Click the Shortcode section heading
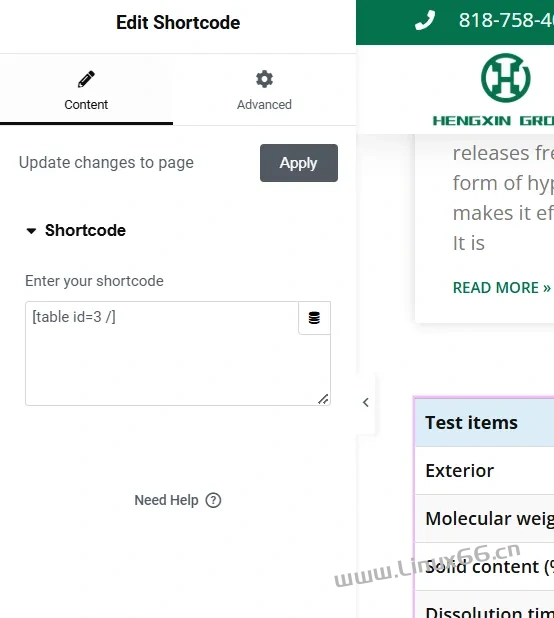This screenshot has width=554, height=618. coord(85,231)
